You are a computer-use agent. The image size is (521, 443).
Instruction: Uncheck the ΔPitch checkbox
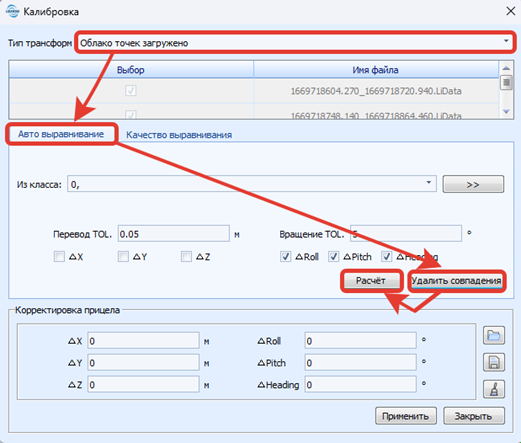point(333,257)
